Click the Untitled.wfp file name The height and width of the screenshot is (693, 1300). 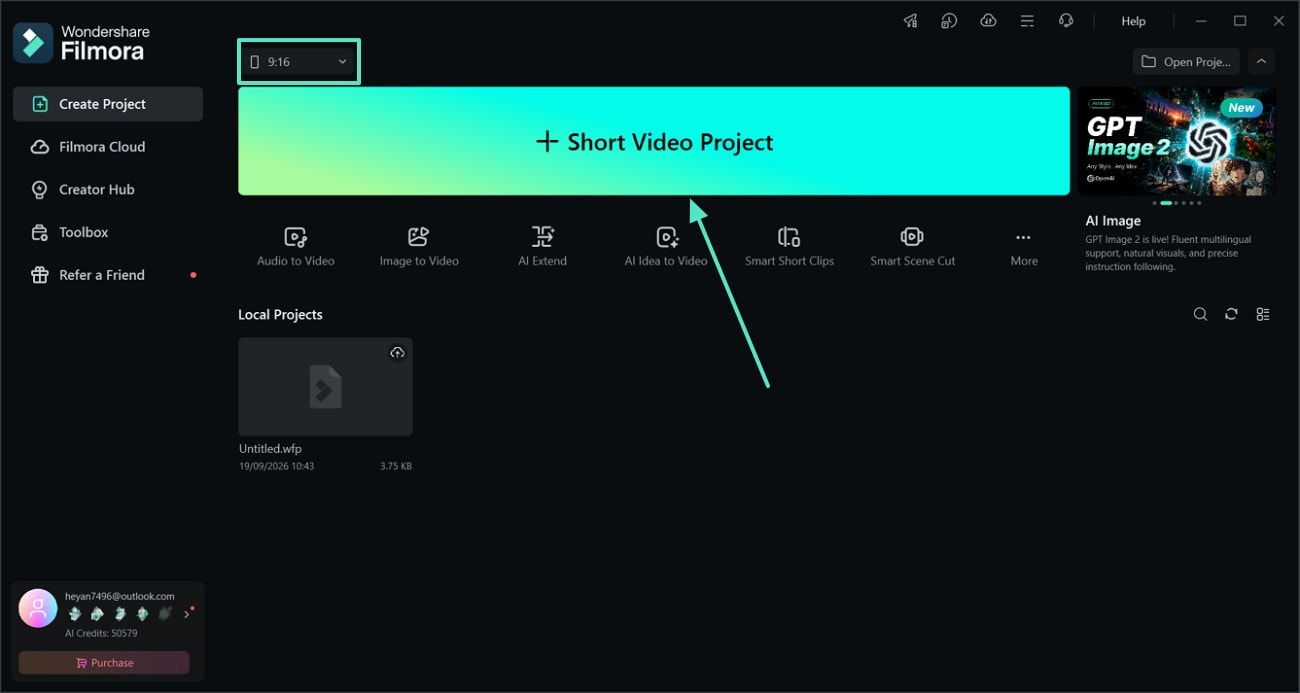(270, 449)
